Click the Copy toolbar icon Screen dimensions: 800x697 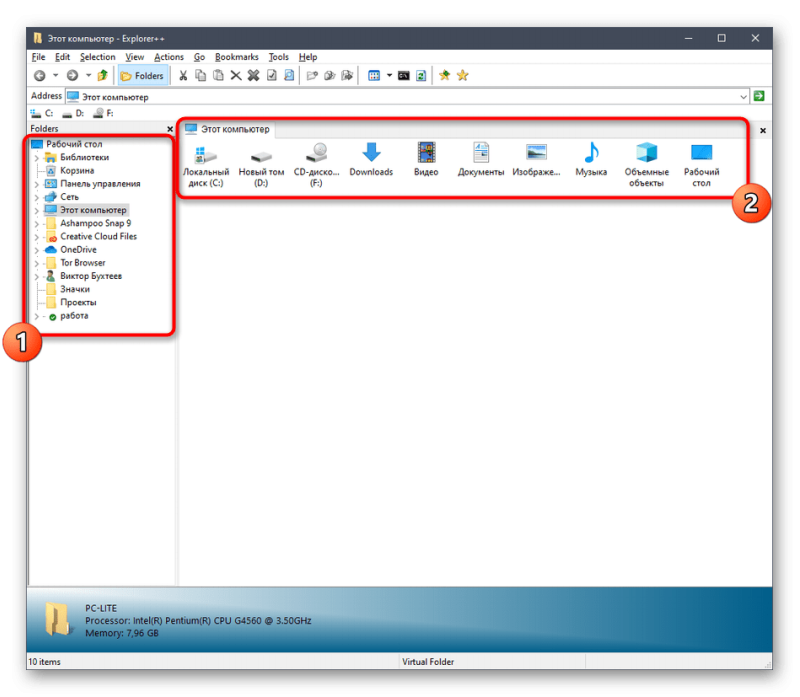(201, 76)
